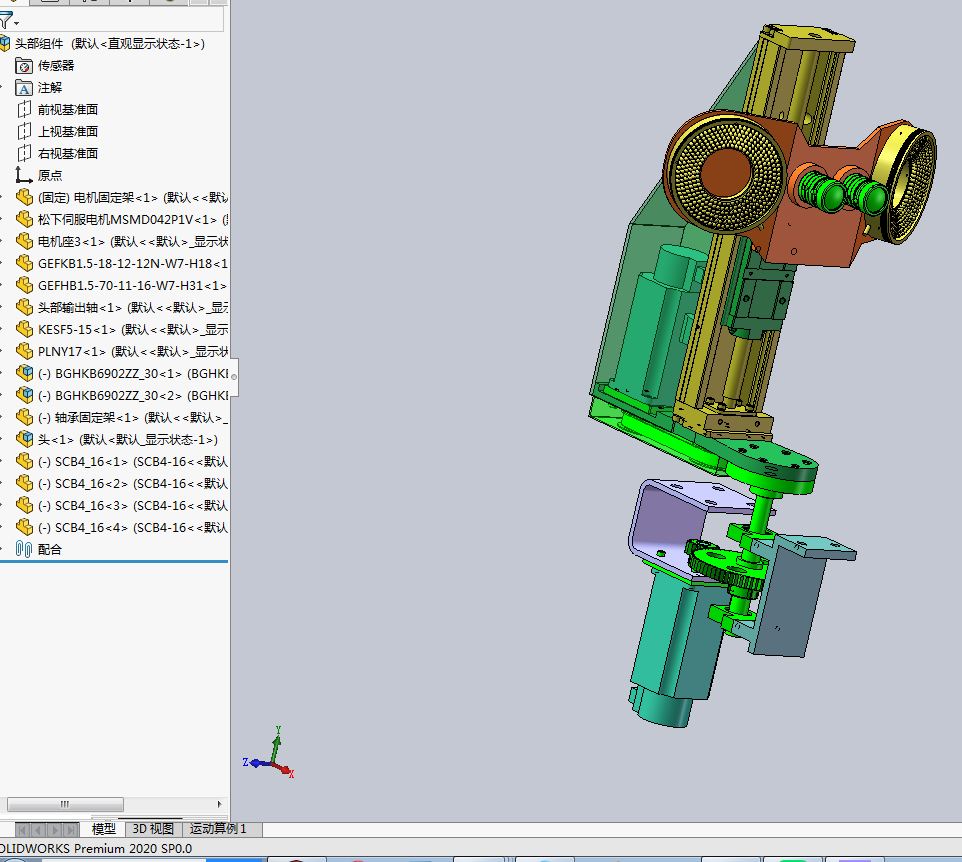Click the first-tab navigation arrow
Viewport: 962px width, 862px height.
click(22, 830)
